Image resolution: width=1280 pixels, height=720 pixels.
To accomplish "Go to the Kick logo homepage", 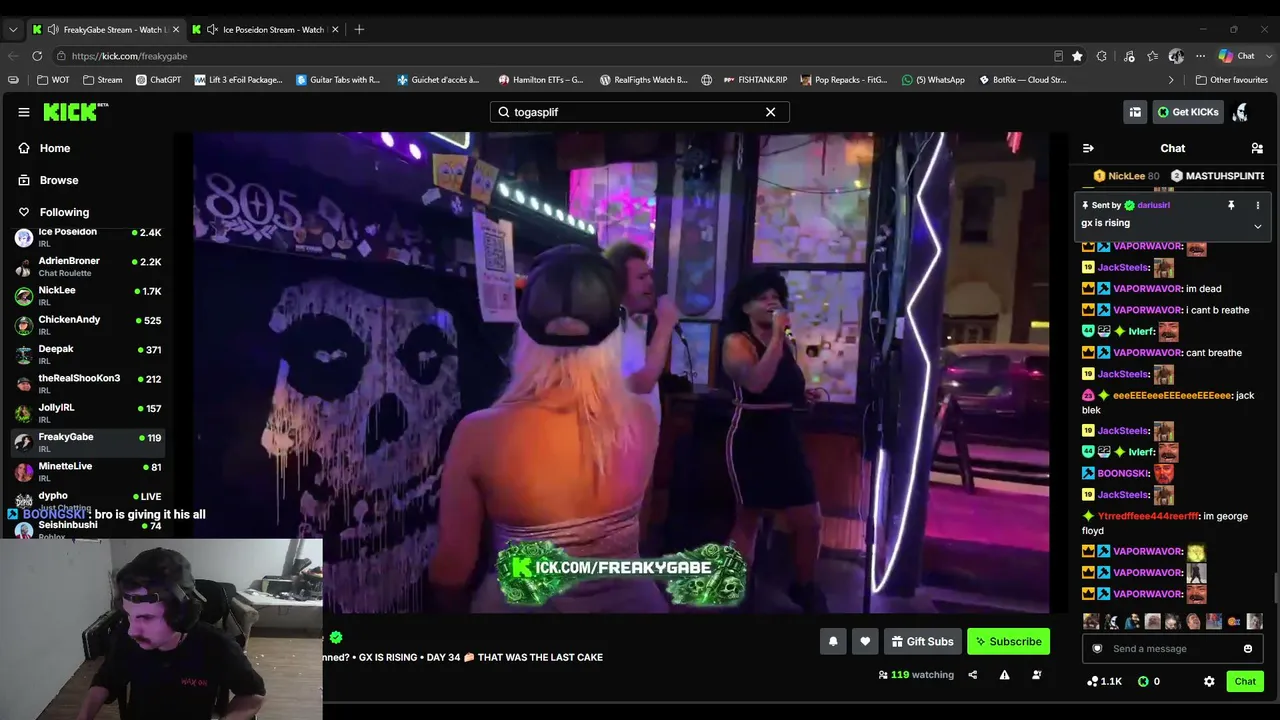I will [75, 112].
